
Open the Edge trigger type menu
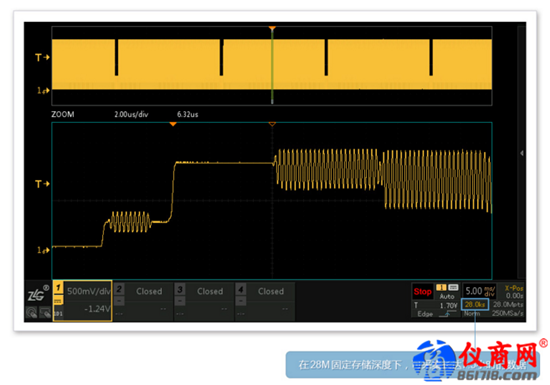coord(425,314)
